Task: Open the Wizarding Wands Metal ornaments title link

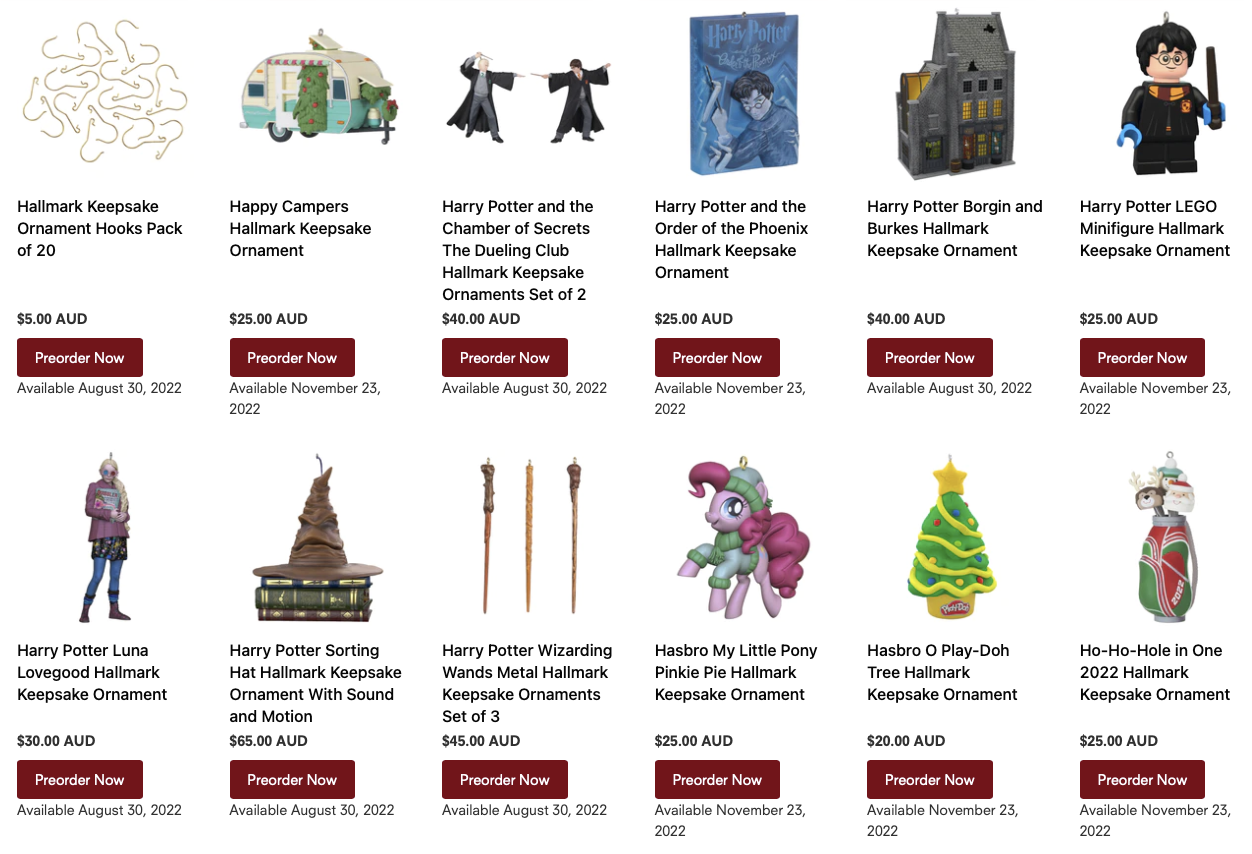Action: [527, 684]
